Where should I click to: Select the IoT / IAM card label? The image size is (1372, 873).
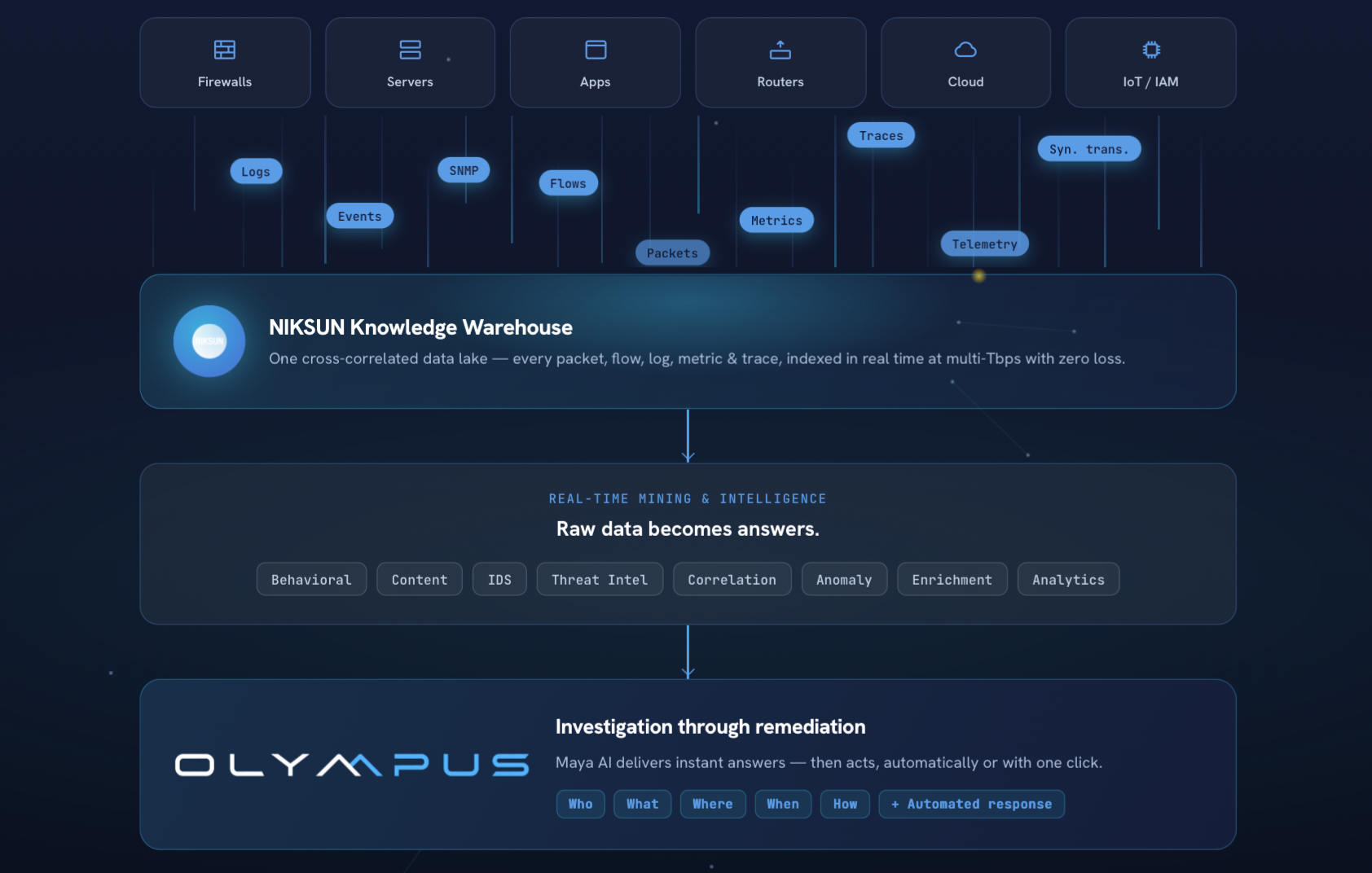pyautogui.click(x=1151, y=81)
